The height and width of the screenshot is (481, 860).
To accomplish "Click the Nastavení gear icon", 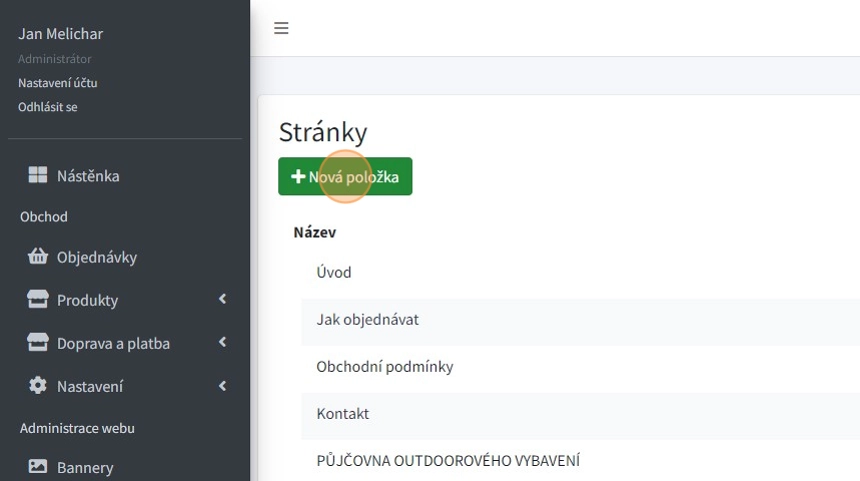I will (x=38, y=386).
